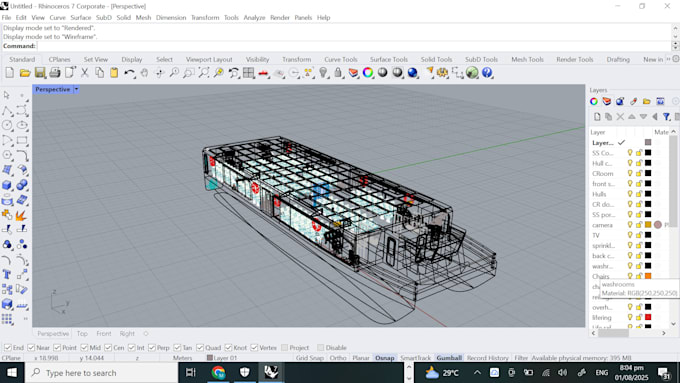This screenshot has height=383, width=680.
Task: Click the Help question mark icon
Action: click(487, 73)
